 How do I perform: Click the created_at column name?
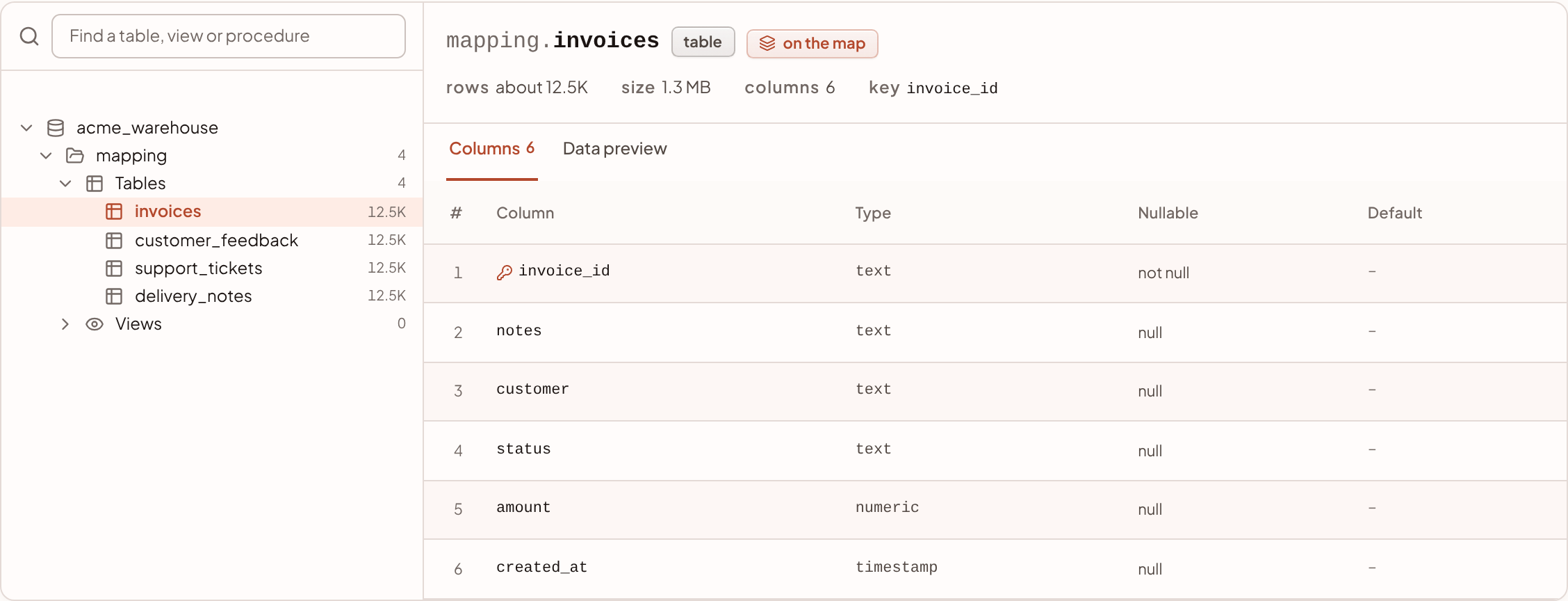tap(542, 568)
